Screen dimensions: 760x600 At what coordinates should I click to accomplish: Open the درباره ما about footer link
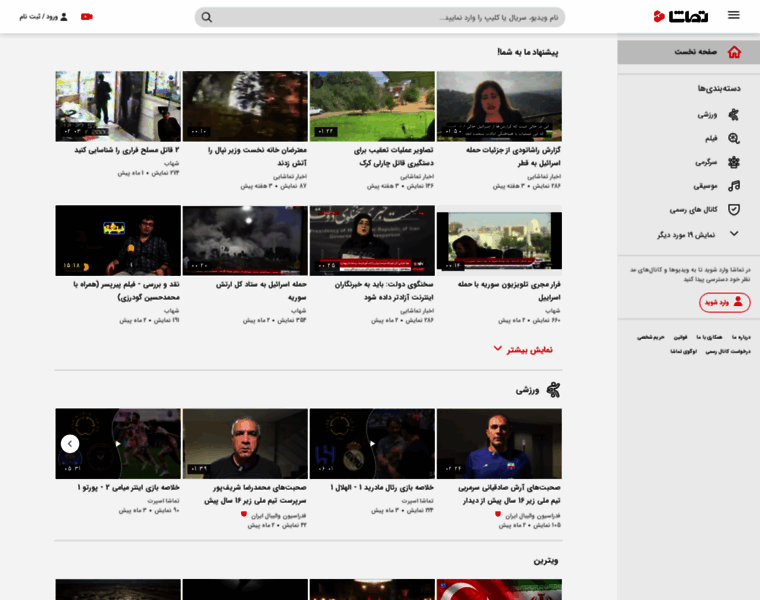pyautogui.click(x=740, y=337)
